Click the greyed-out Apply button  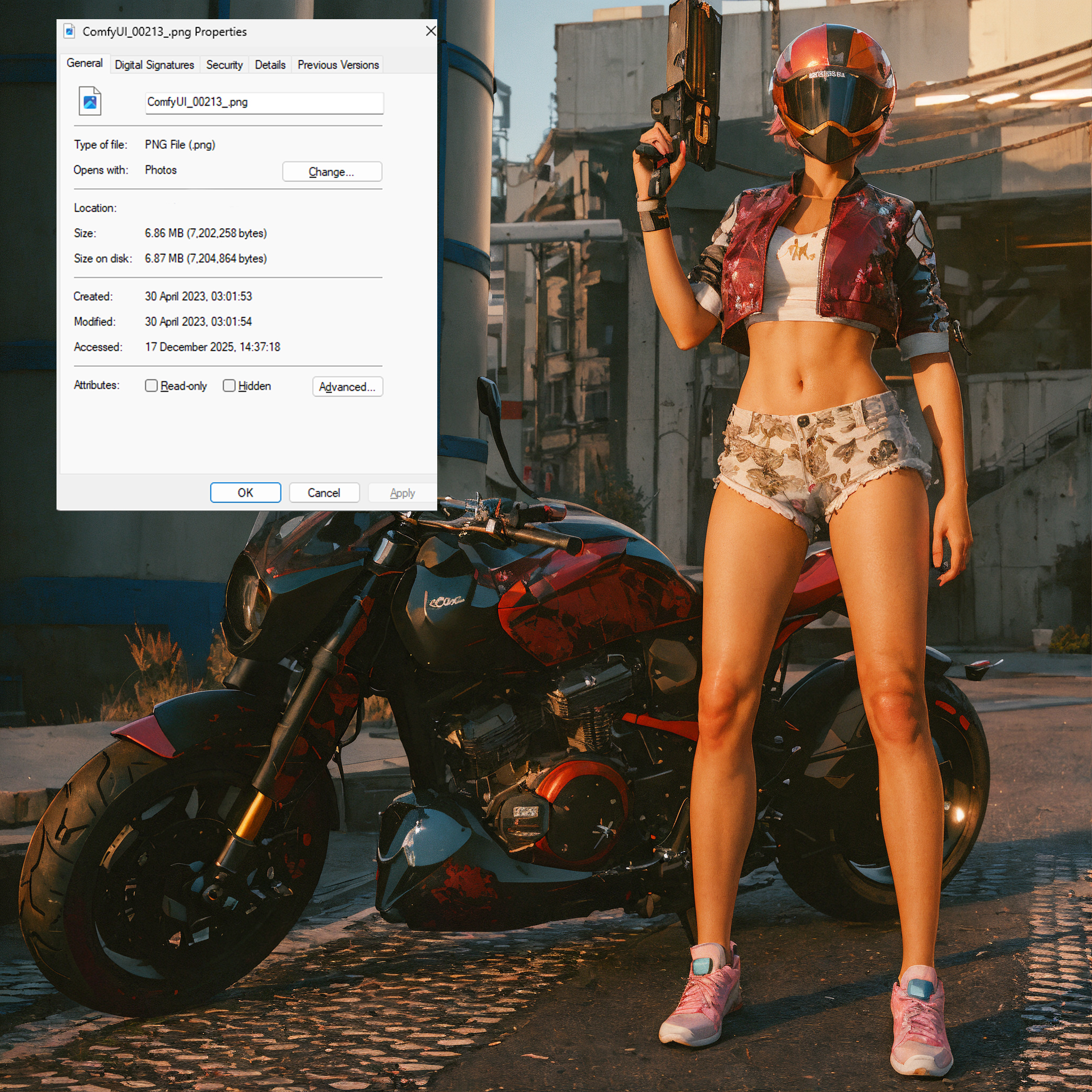tap(402, 493)
